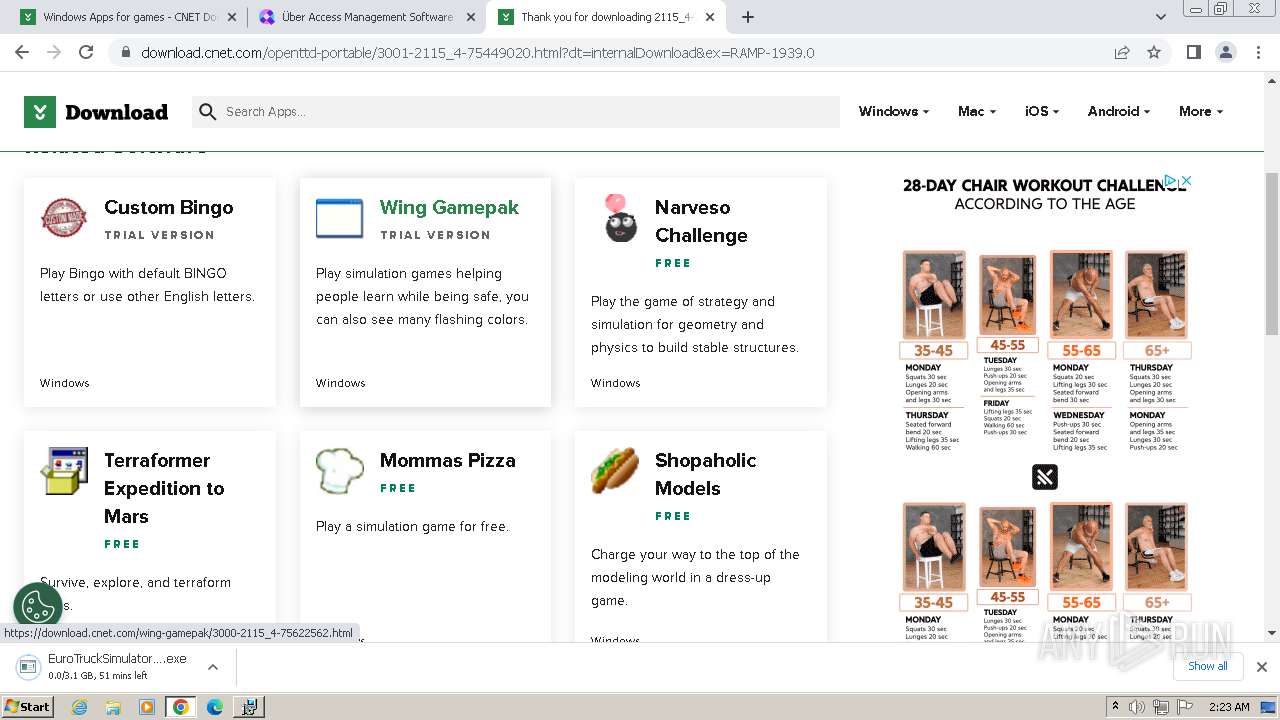
Task: Open the tab search dropdown arrow
Action: pyautogui.click(x=1160, y=17)
